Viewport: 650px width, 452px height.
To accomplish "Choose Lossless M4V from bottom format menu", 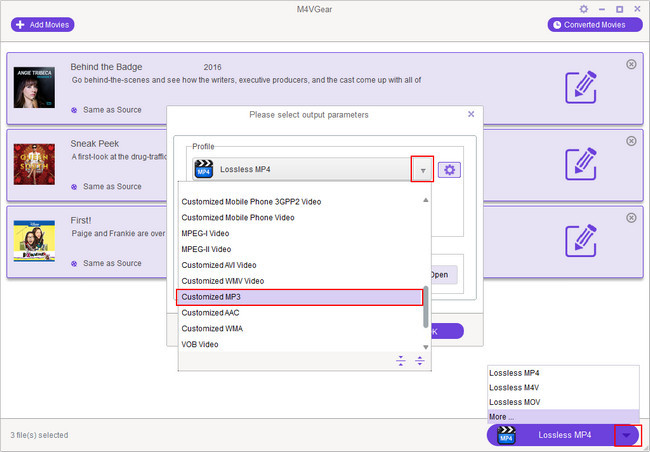I will coord(563,387).
